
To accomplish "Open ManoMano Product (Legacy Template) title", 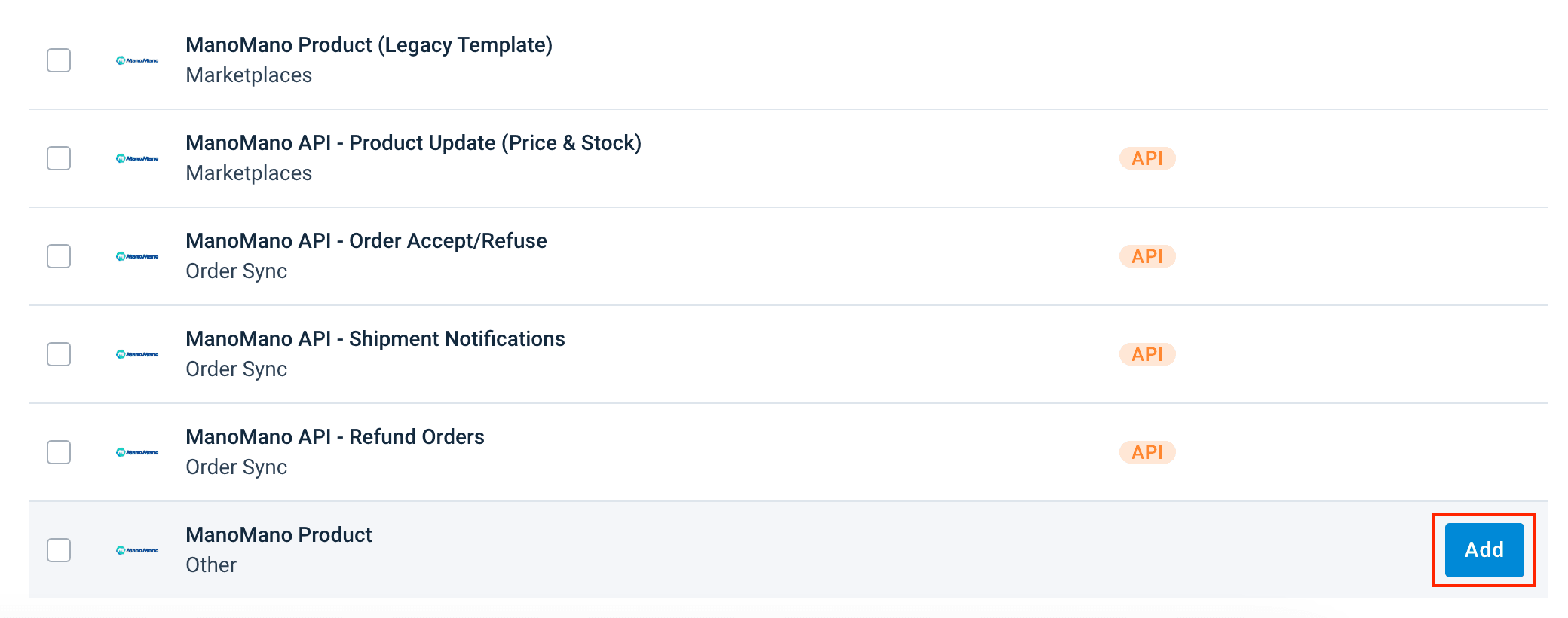I will [369, 45].
